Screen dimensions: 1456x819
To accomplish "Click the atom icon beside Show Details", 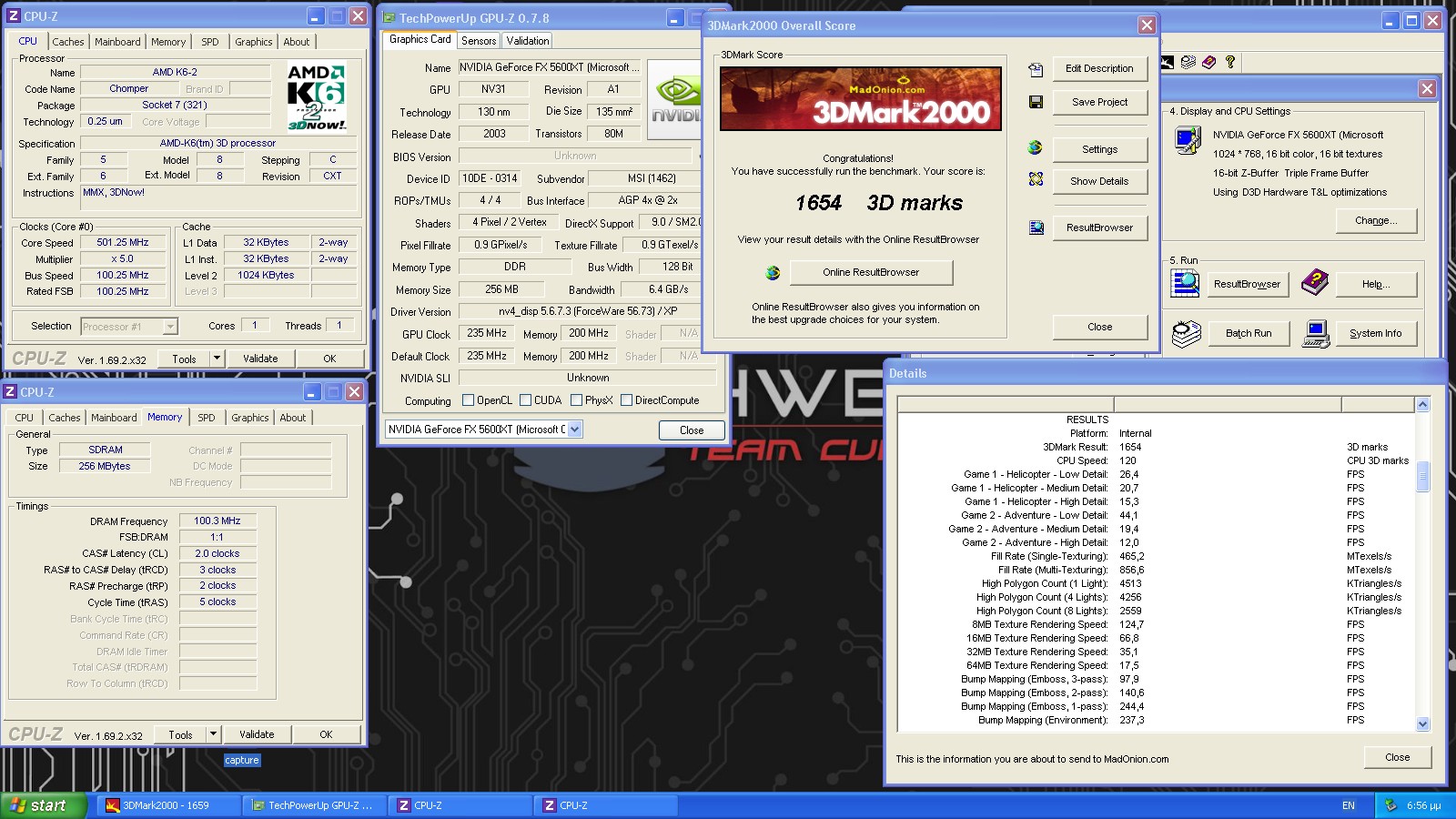I will click(1036, 179).
